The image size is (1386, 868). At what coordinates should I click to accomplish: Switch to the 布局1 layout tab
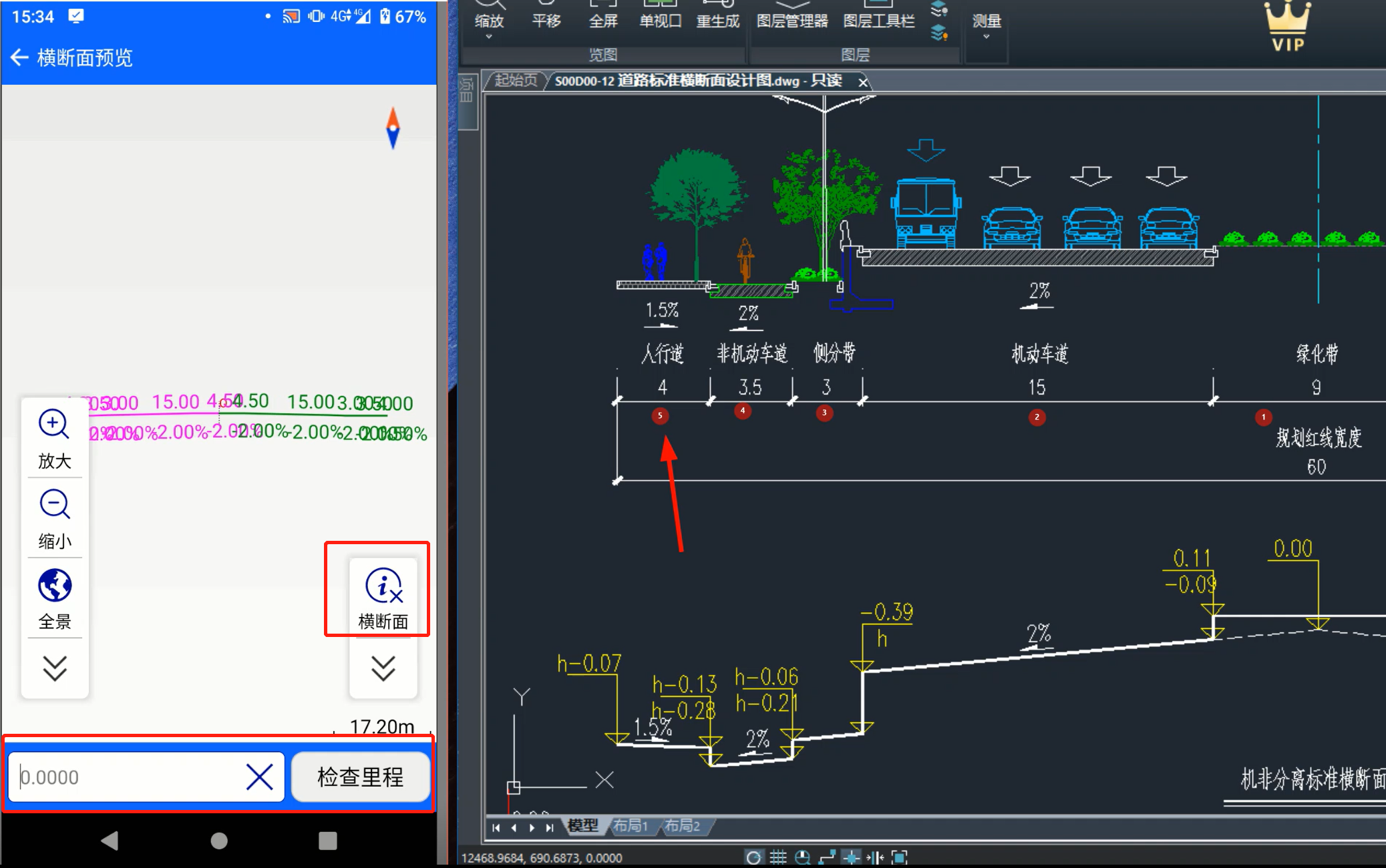pyautogui.click(x=631, y=826)
